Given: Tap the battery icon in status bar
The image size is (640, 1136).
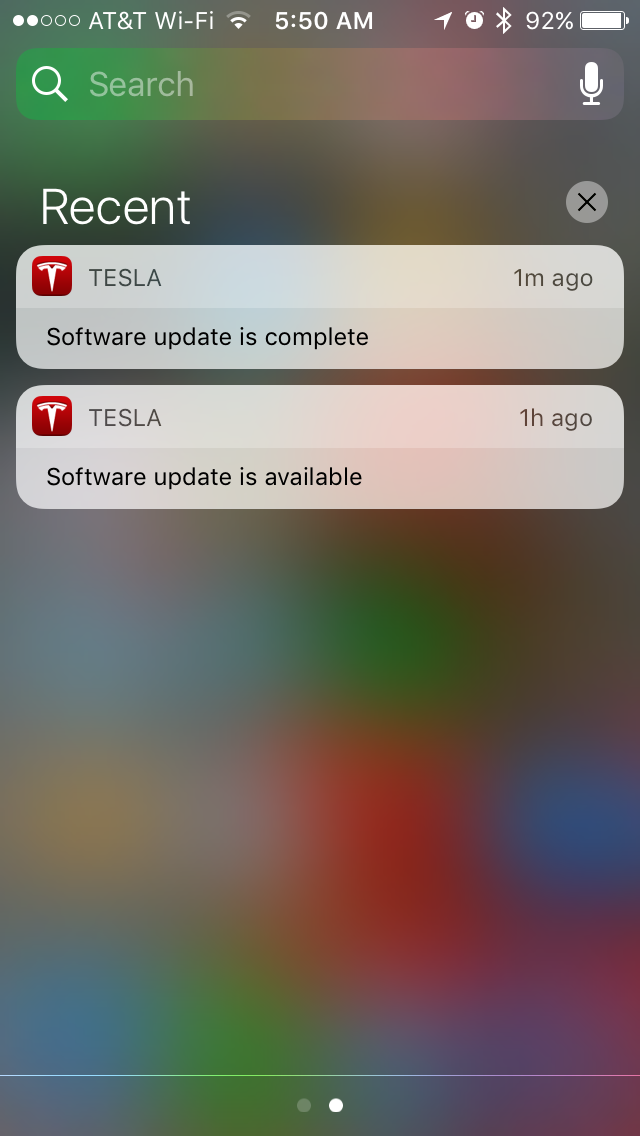Looking at the screenshot, I should [604, 20].
